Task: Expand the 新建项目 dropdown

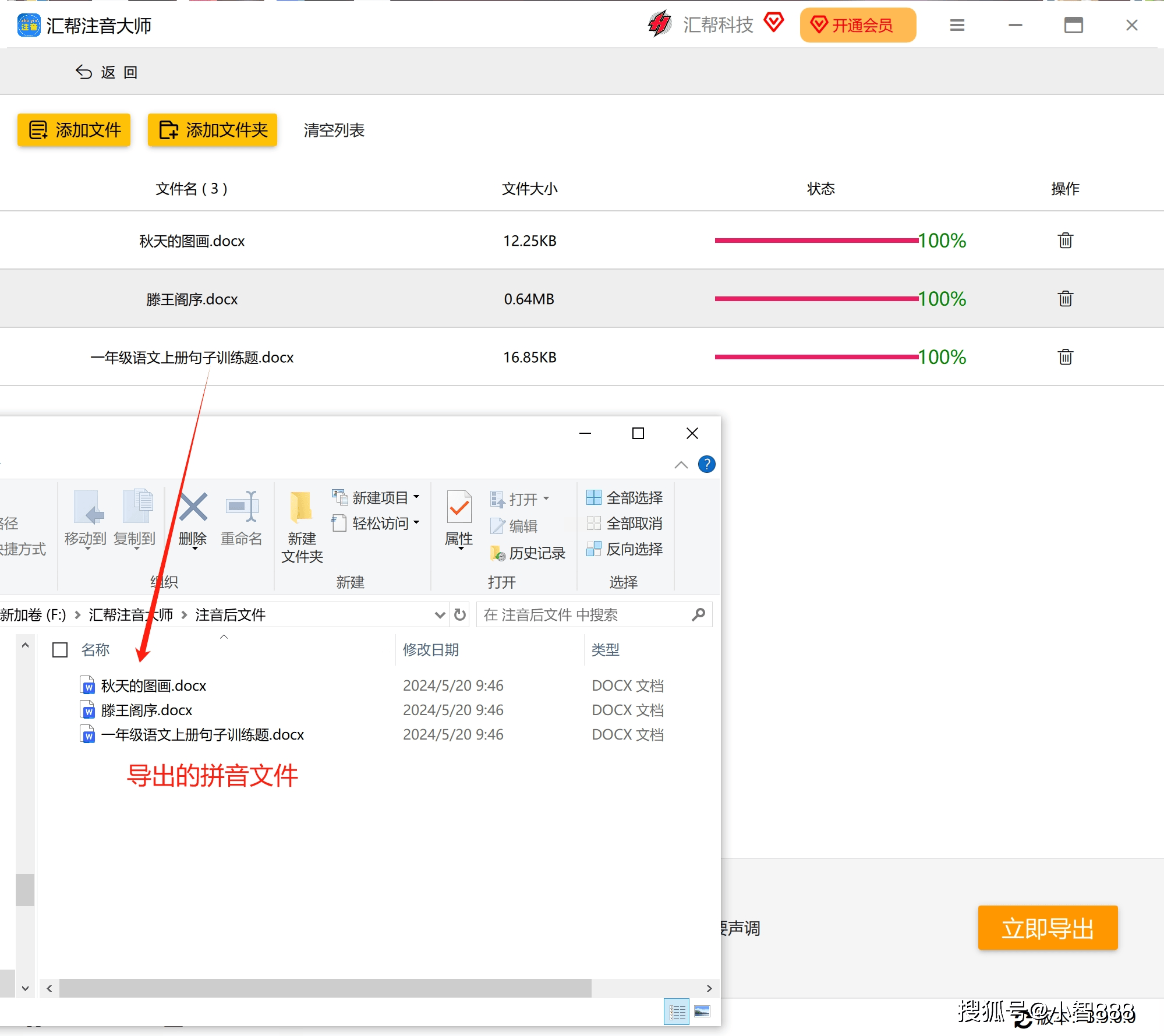Action: click(416, 497)
